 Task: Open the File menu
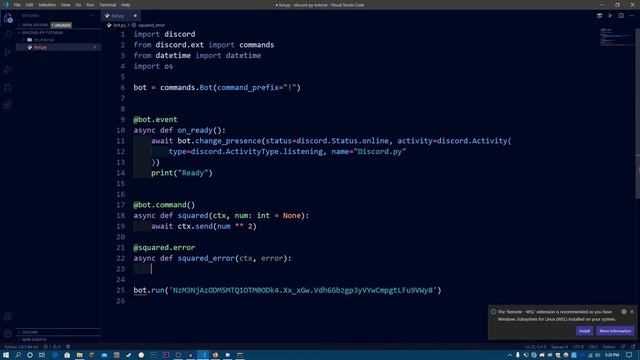pos(17,5)
